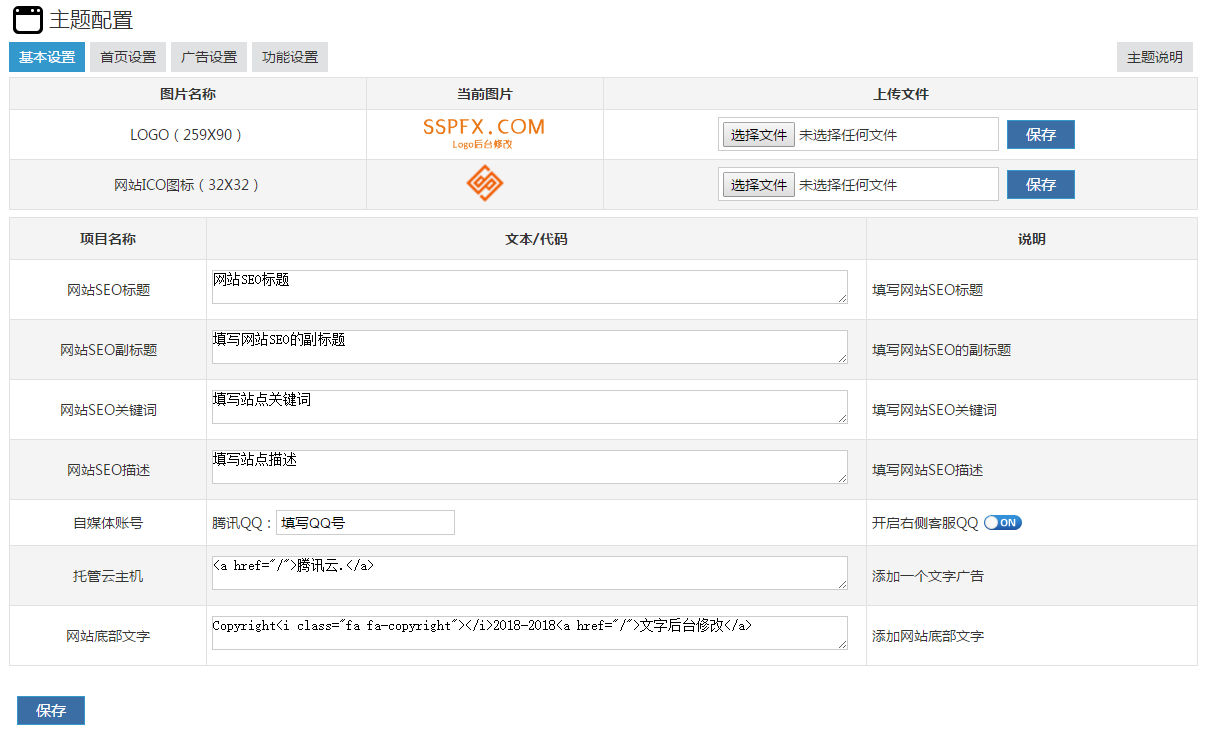The image size is (1207, 731).
Task: Switch to the 功能设置 tab
Action: 290,57
